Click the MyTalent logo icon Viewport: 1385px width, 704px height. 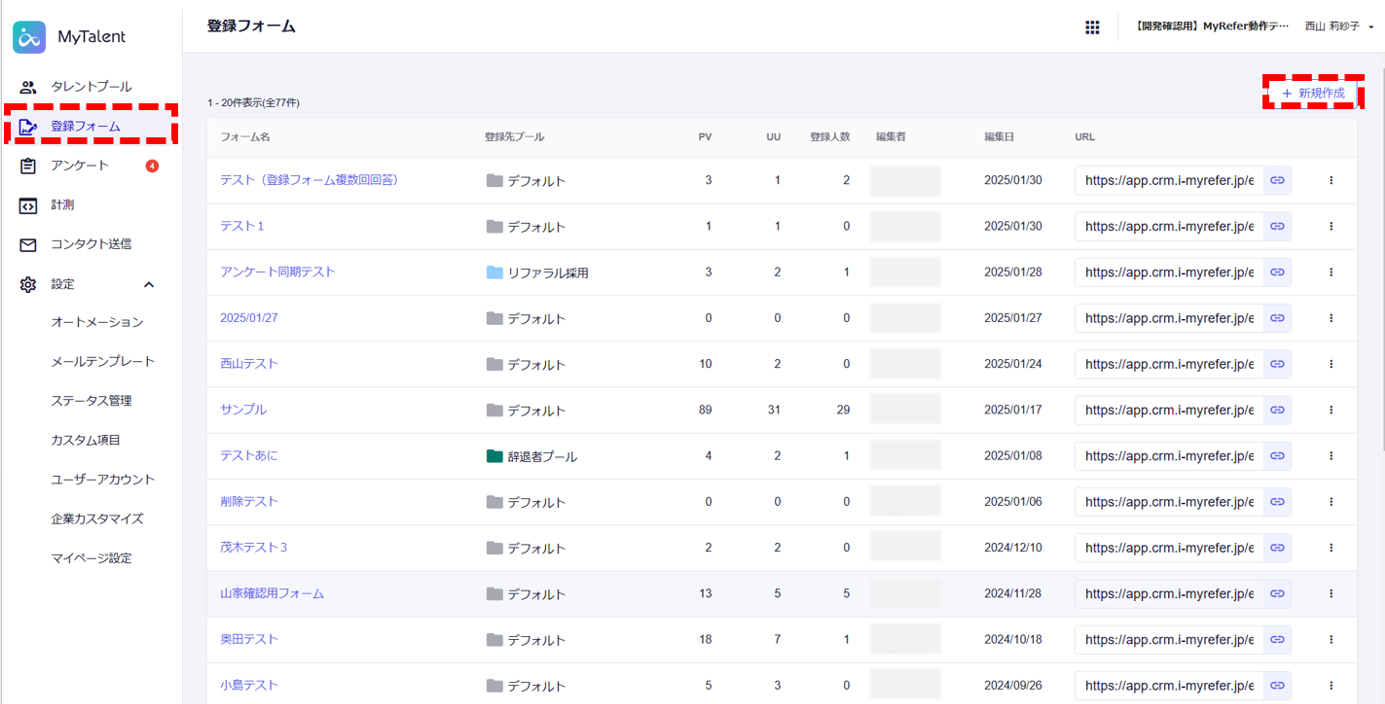(30, 37)
